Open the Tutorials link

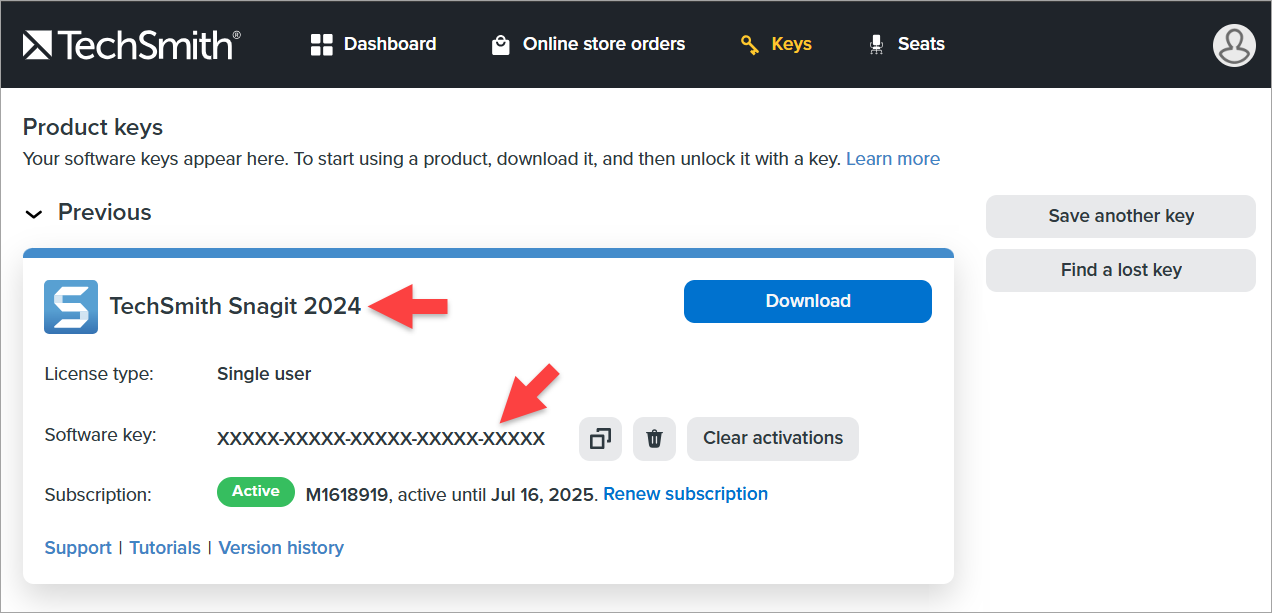click(x=165, y=548)
